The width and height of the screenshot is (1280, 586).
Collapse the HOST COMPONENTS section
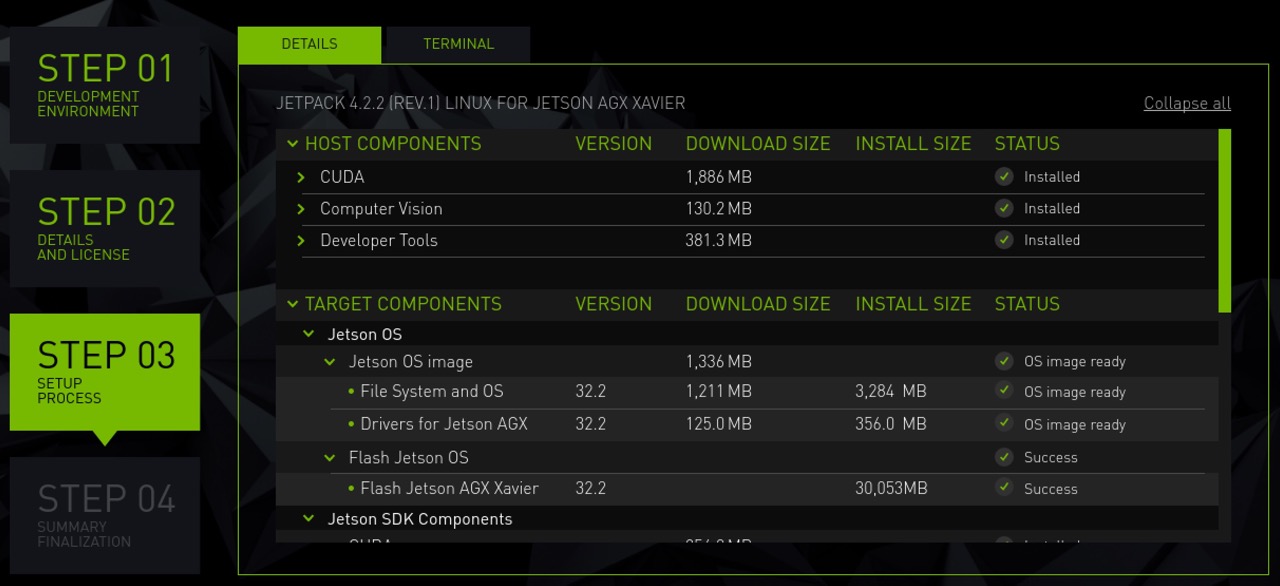pos(292,144)
